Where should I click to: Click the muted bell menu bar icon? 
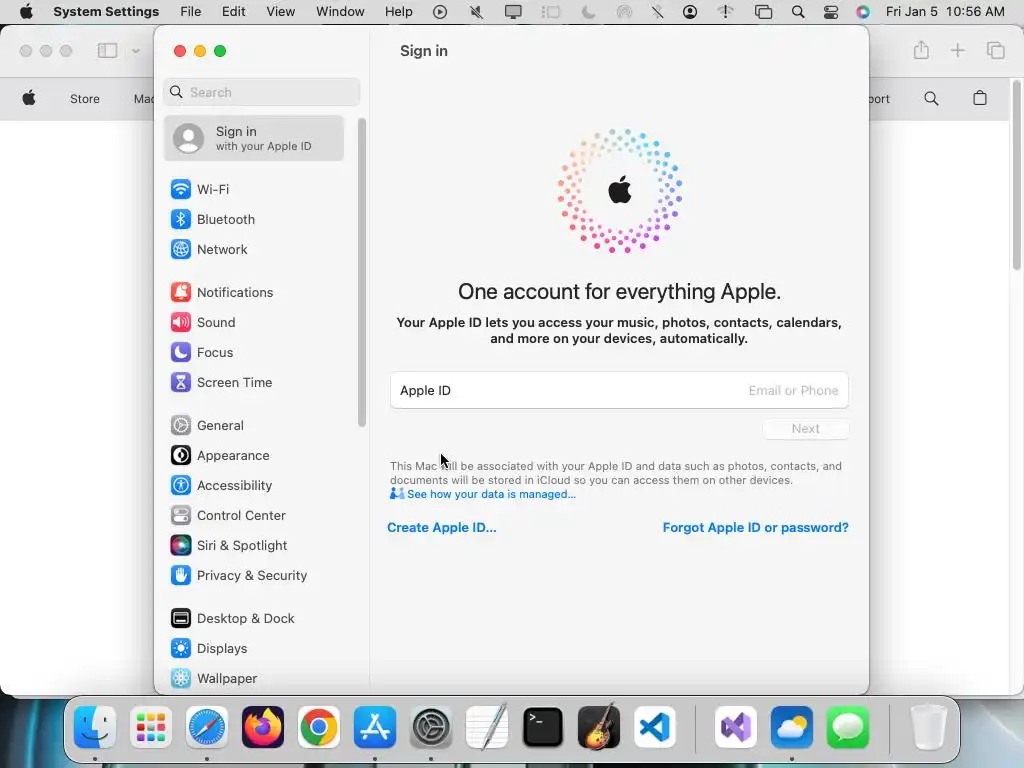pyautogui.click(x=477, y=12)
